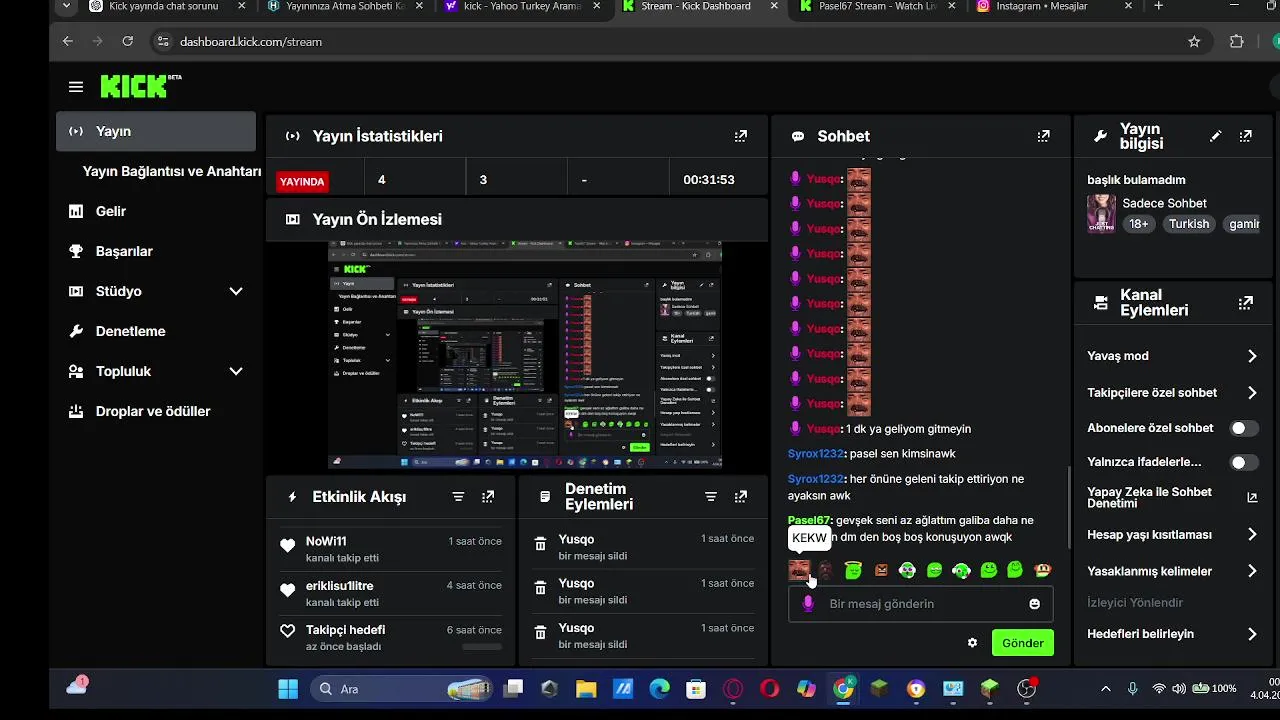Viewport: 1280px width, 720px height.
Task: Click the Windows taskbar search box
Action: click(x=400, y=689)
